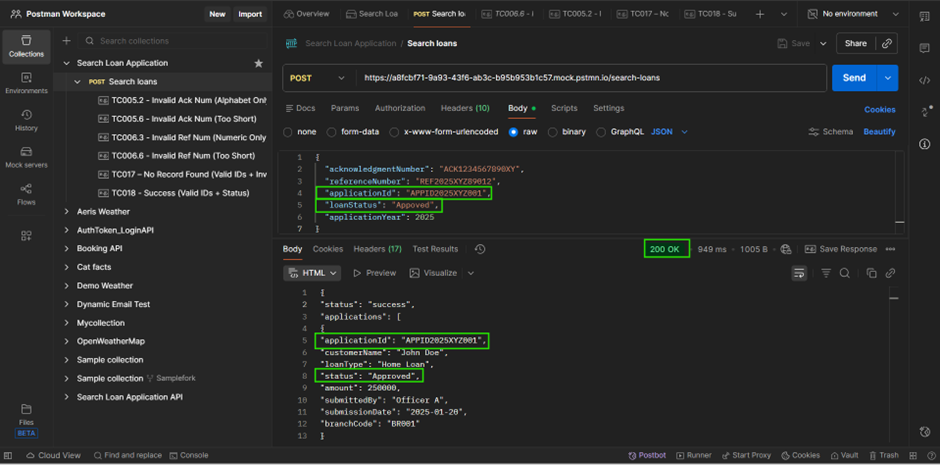Click the Cookies link under Send
The image size is (940, 465).
tap(879, 110)
